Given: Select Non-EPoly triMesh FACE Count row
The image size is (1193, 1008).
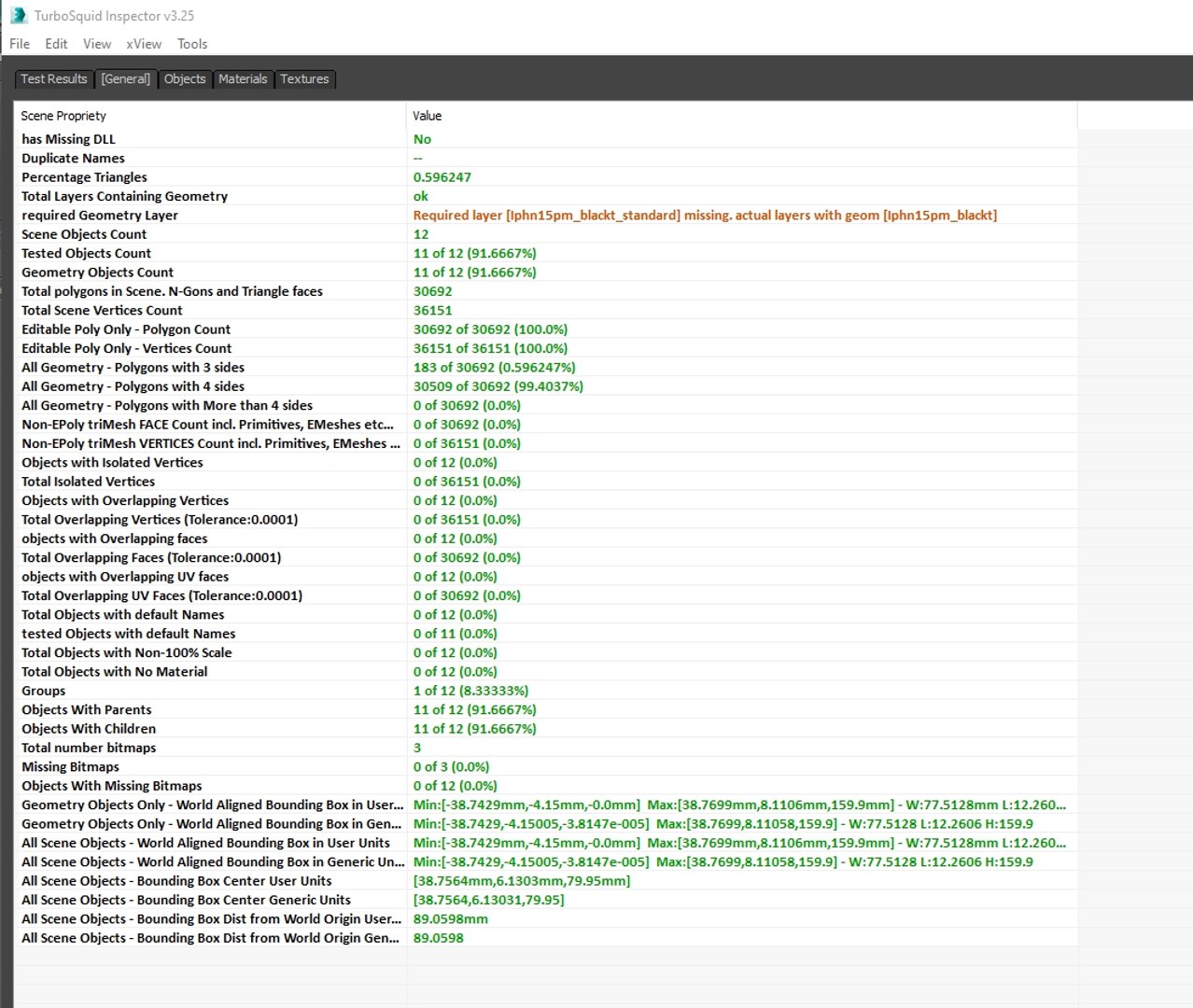Looking at the screenshot, I should click(x=546, y=425).
